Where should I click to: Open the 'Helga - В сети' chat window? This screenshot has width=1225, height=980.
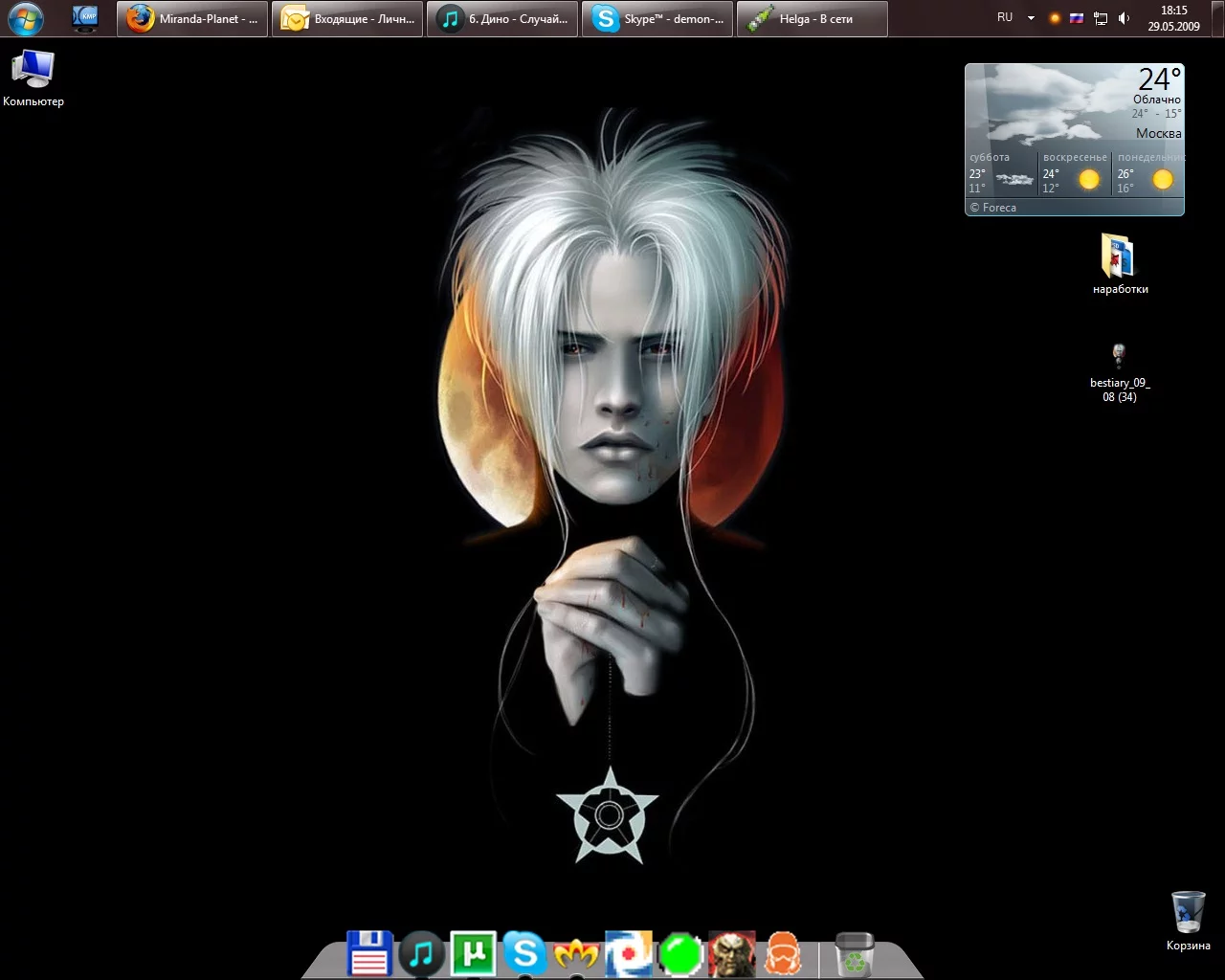pyautogui.click(x=813, y=18)
